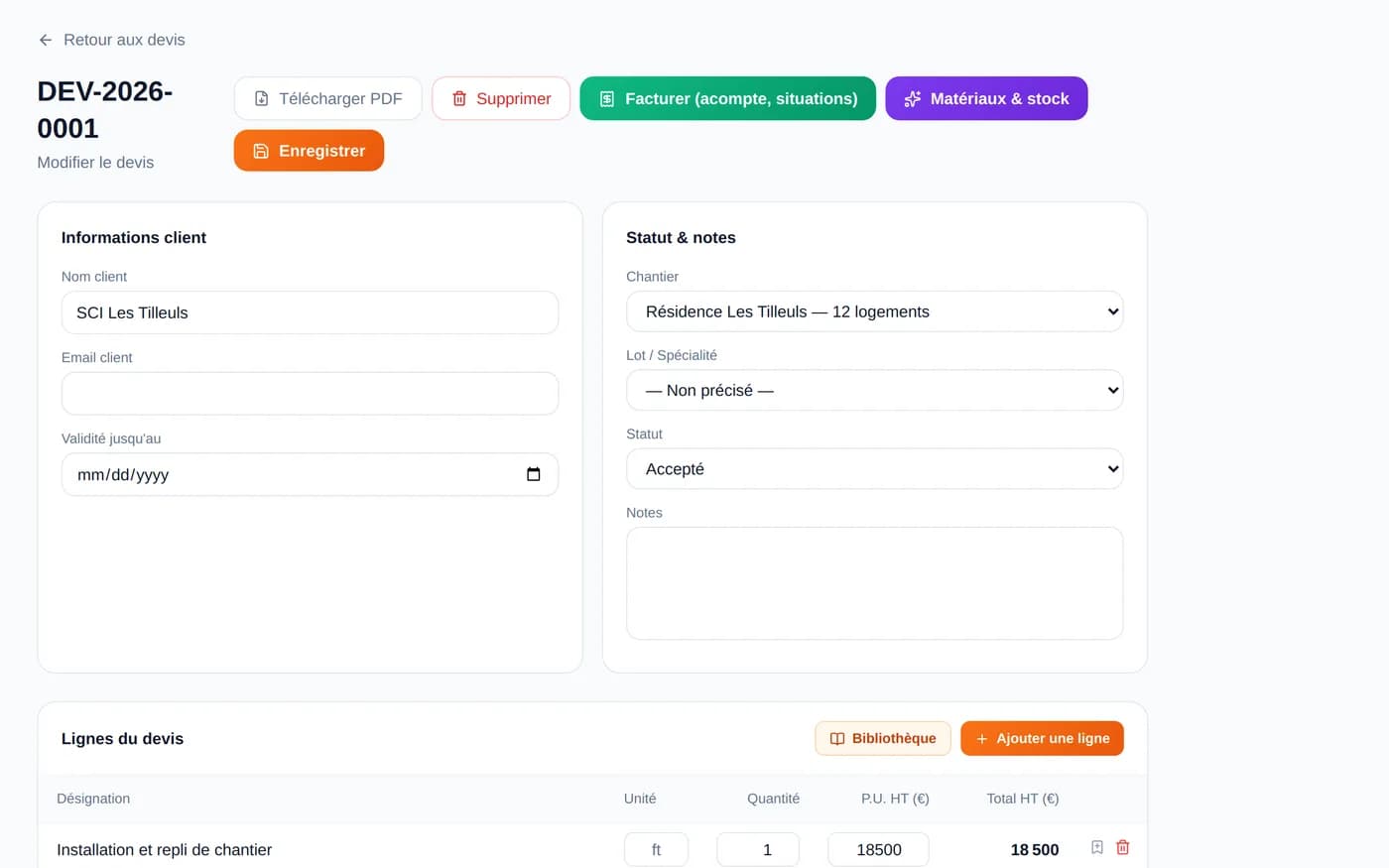This screenshot has width=1389, height=868.
Task: Open Matériaux & stock
Action: [x=986, y=98]
